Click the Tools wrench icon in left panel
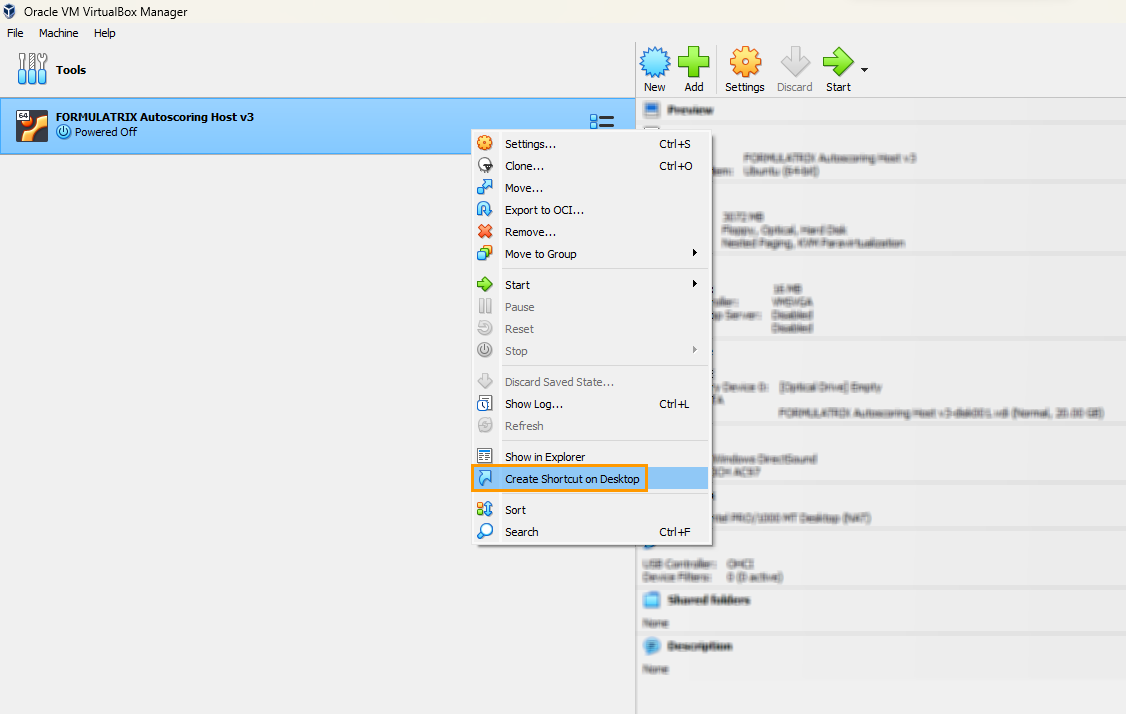Image resolution: width=1126 pixels, height=714 pixels. 32,70
